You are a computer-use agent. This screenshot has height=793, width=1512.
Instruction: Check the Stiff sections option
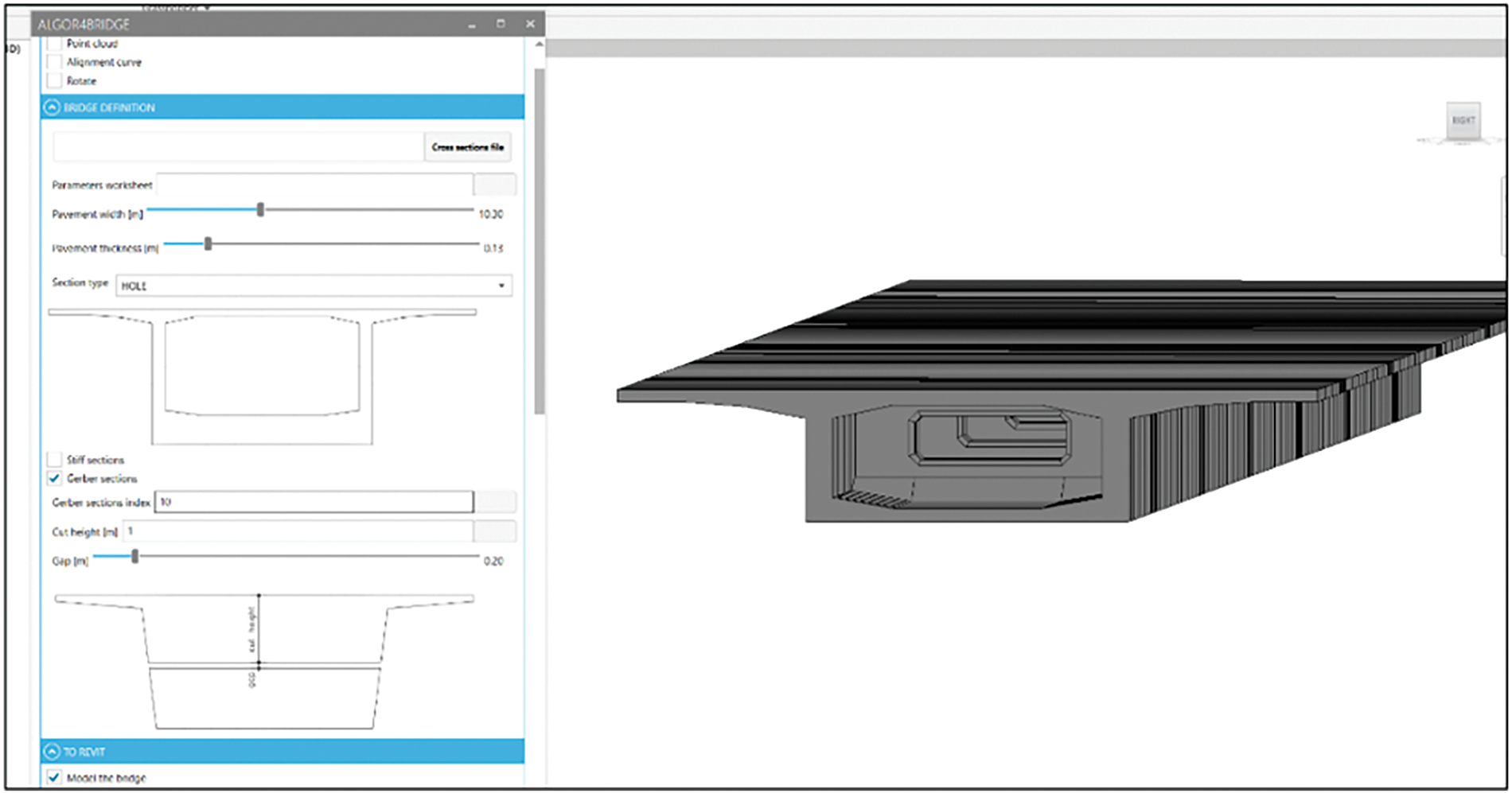[54, 460]
